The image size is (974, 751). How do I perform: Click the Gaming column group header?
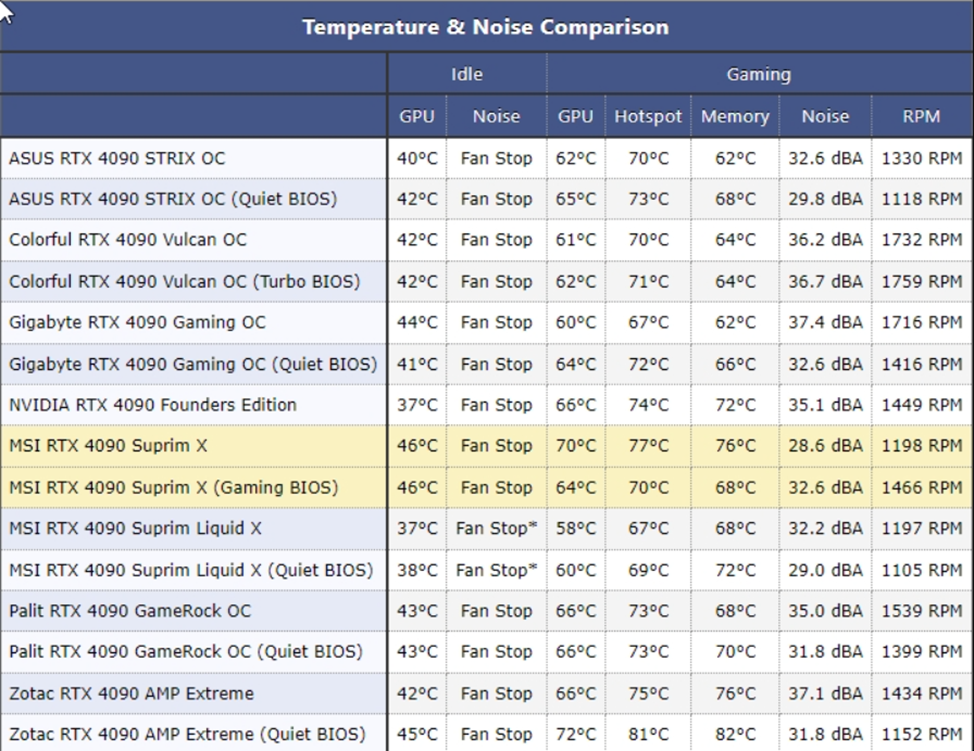(x=758, y=74)
